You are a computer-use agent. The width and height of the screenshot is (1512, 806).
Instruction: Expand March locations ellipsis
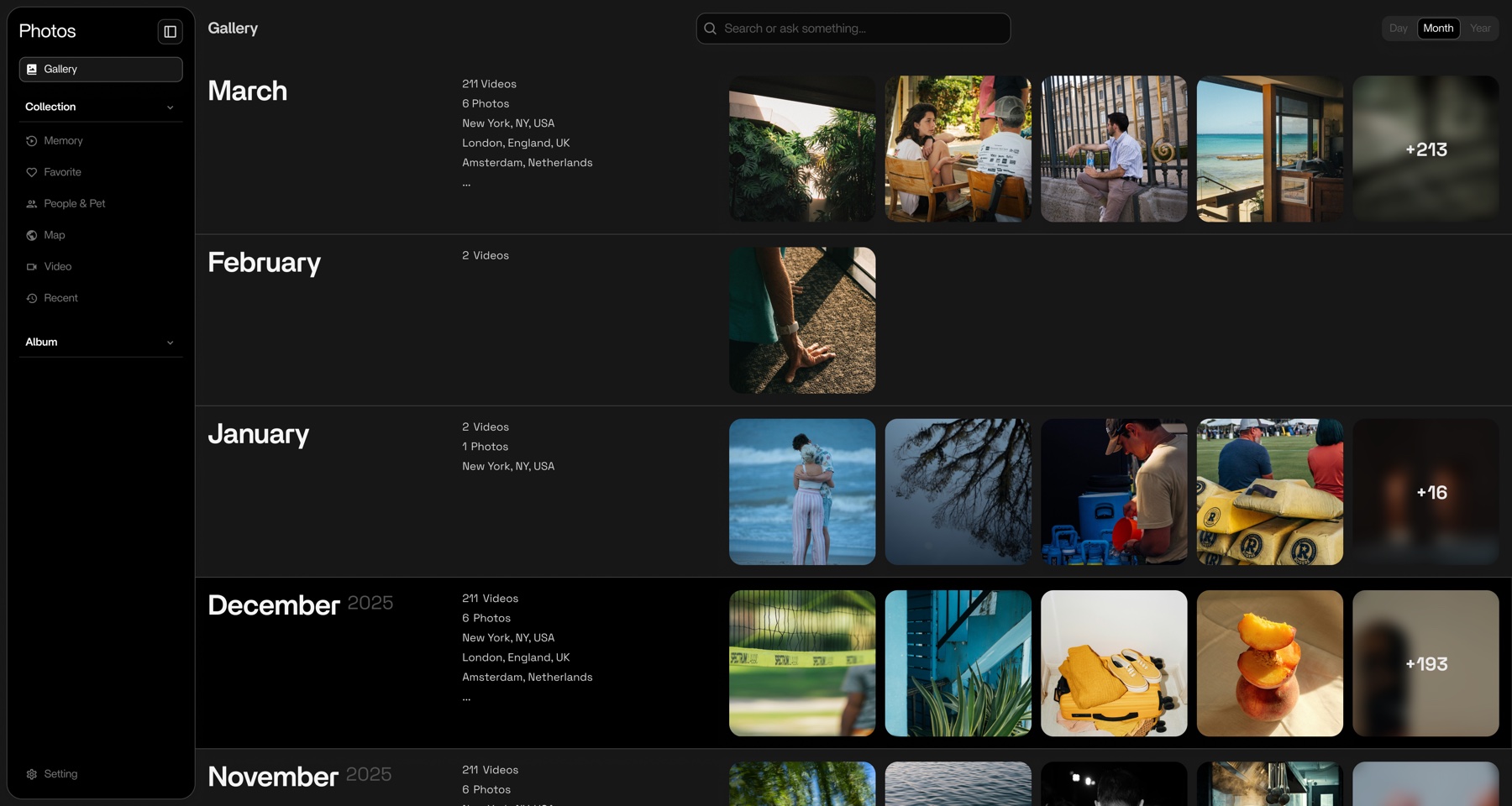tap(466, 183)
